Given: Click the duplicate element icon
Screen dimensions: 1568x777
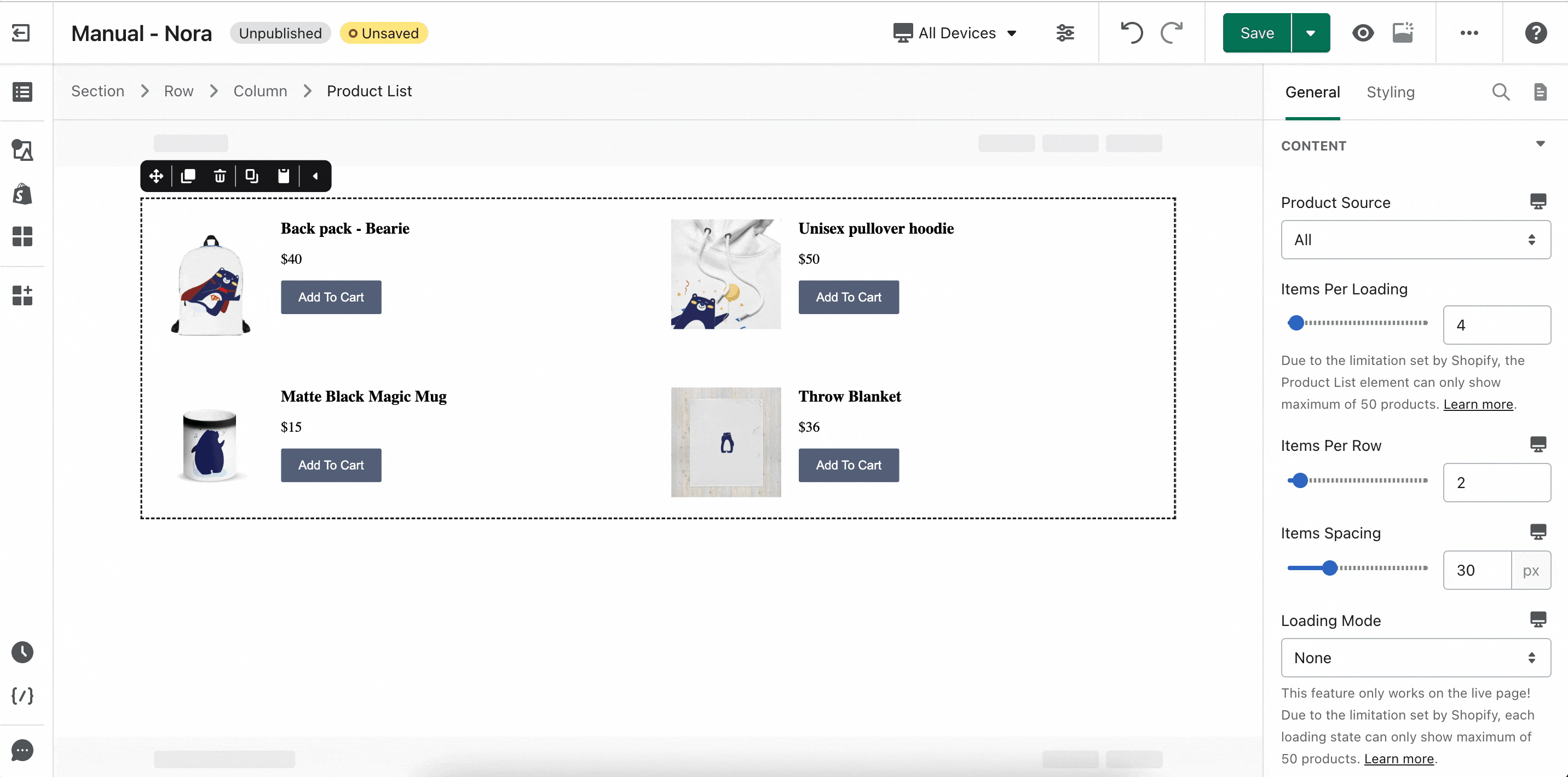Looking at the screenshot, I should 189,176.
